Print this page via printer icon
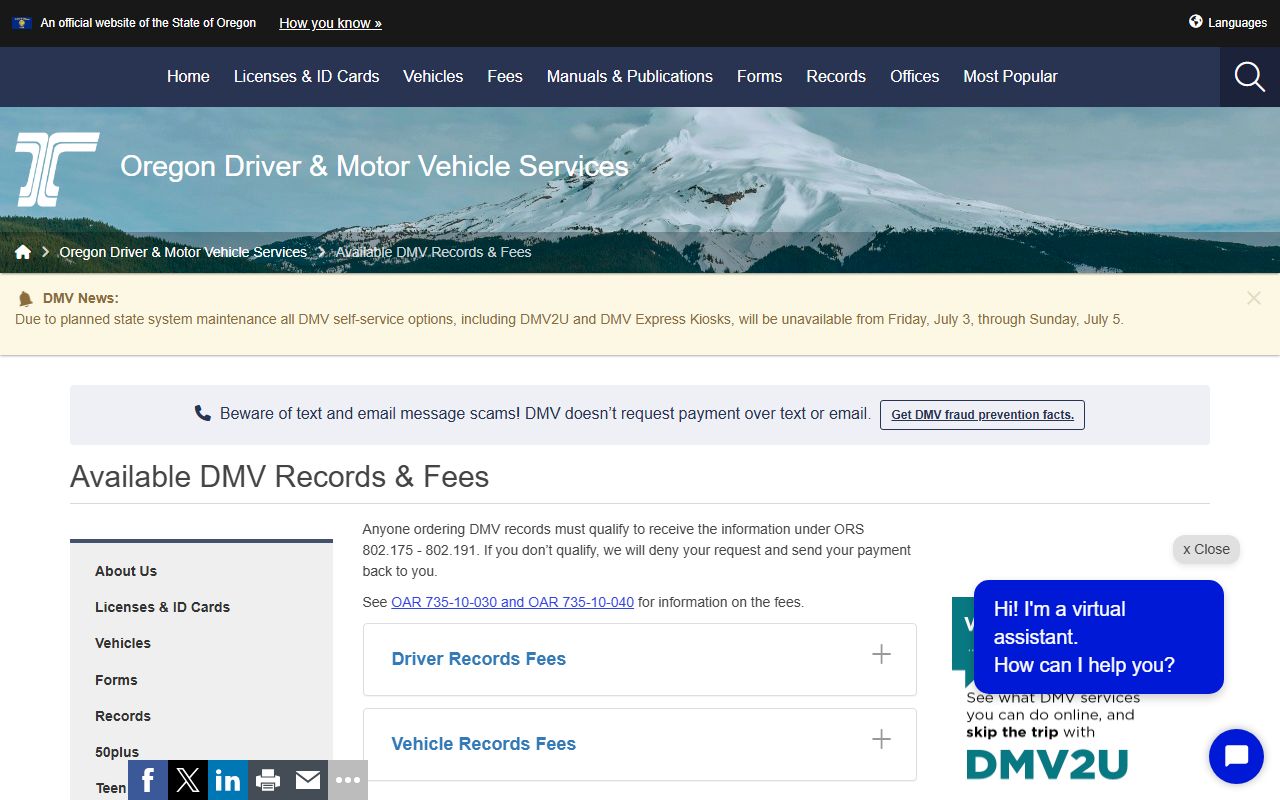 [268, 780]
